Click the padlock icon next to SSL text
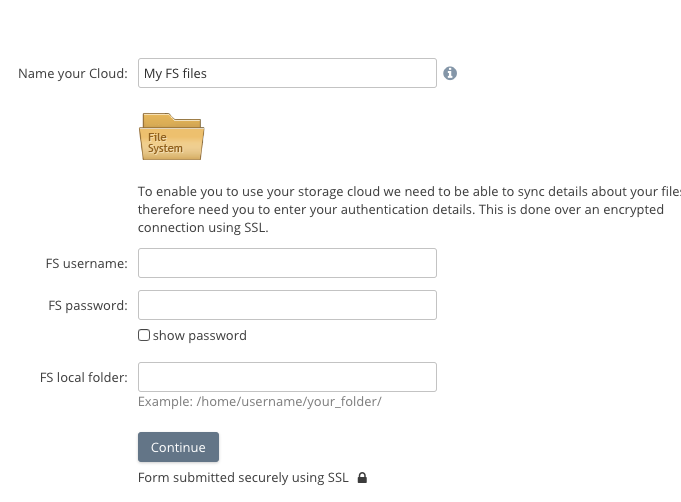This screenshot has width=681, height=502. (362, 478)
